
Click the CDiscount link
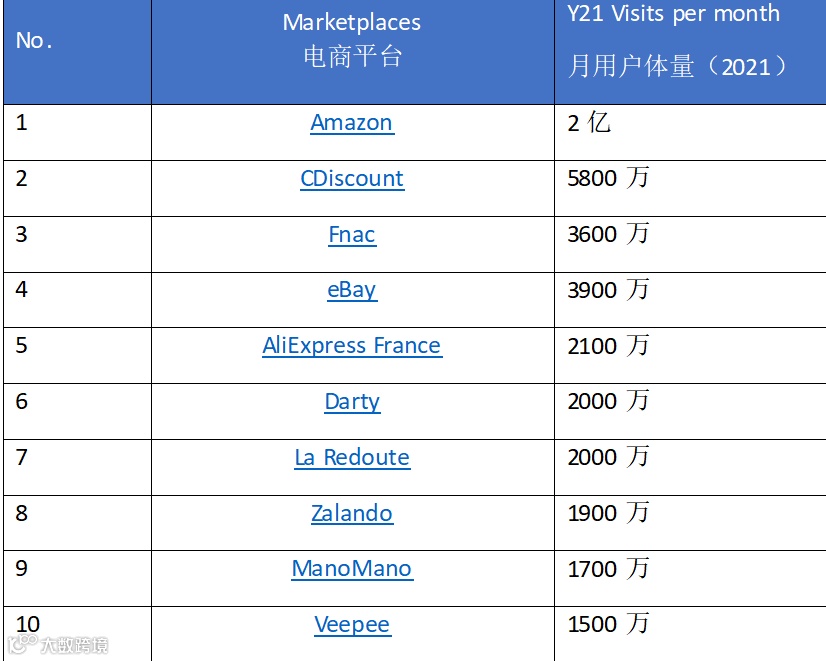coord(352,179)
